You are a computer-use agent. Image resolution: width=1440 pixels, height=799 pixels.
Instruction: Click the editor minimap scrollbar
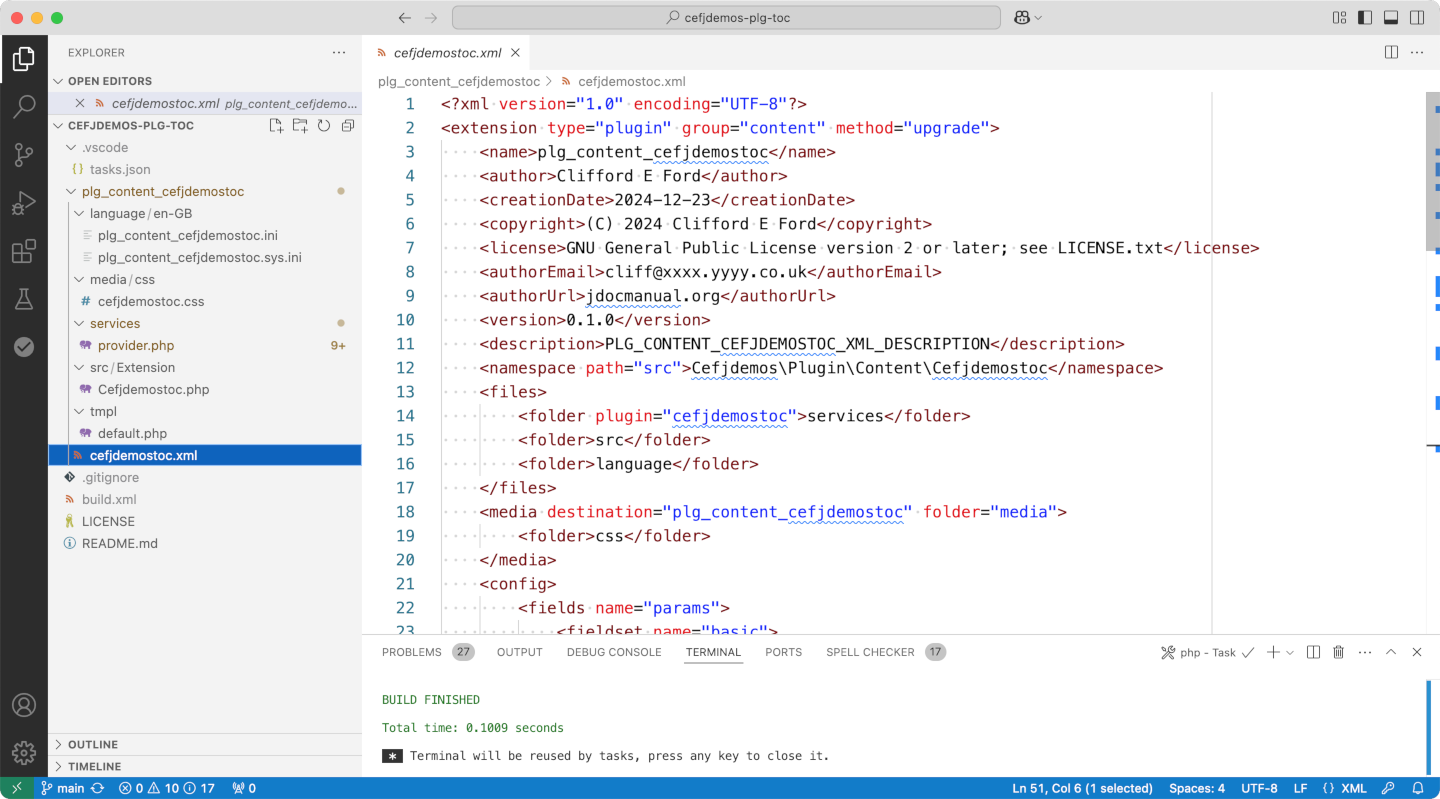point(1433,171)
